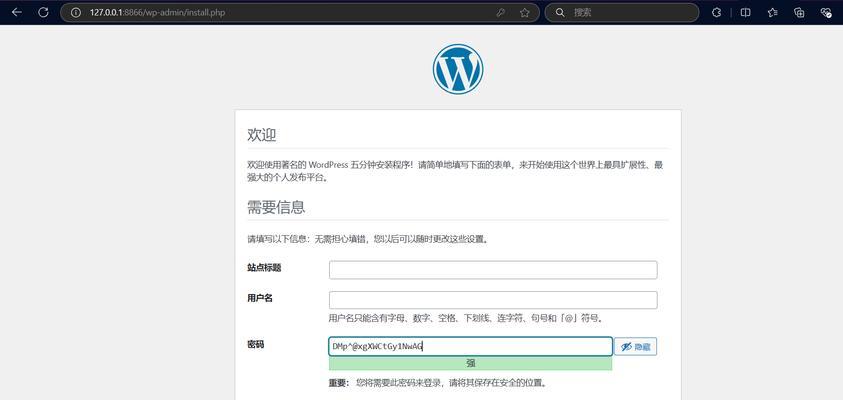
Task: Click the green 强 strength indicator
Action: click(x=470, y=363)
